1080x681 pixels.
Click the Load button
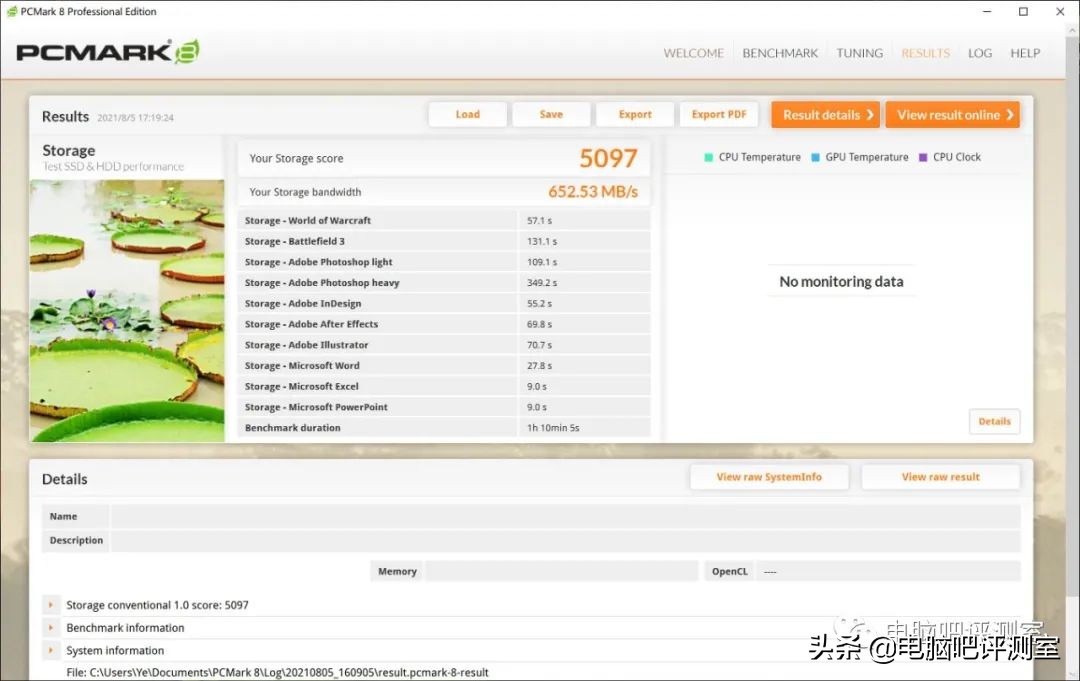point(467,114)
